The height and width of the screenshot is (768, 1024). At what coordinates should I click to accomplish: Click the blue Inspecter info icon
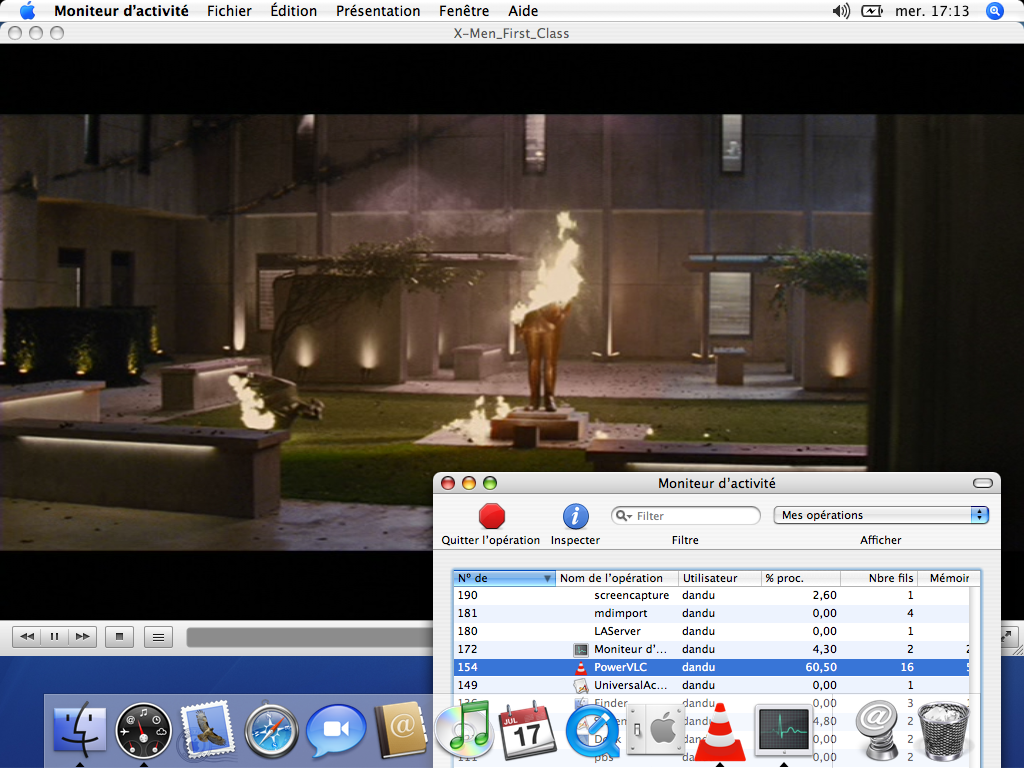(575, 516)
